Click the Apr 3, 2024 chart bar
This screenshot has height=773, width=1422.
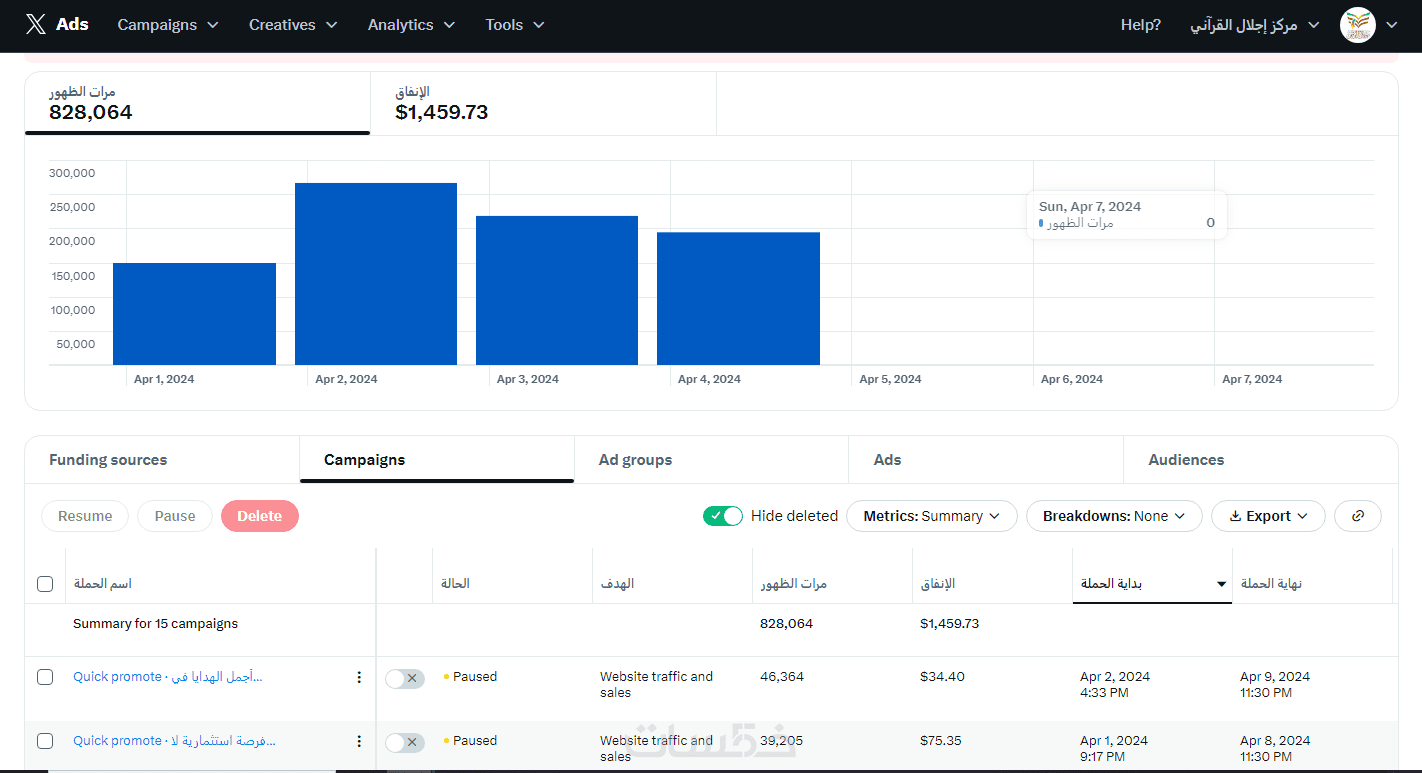coord(557,291)
